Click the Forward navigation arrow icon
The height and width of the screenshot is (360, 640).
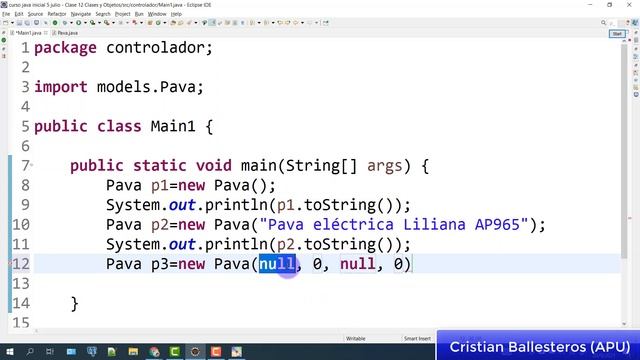(x=309, y=23)
